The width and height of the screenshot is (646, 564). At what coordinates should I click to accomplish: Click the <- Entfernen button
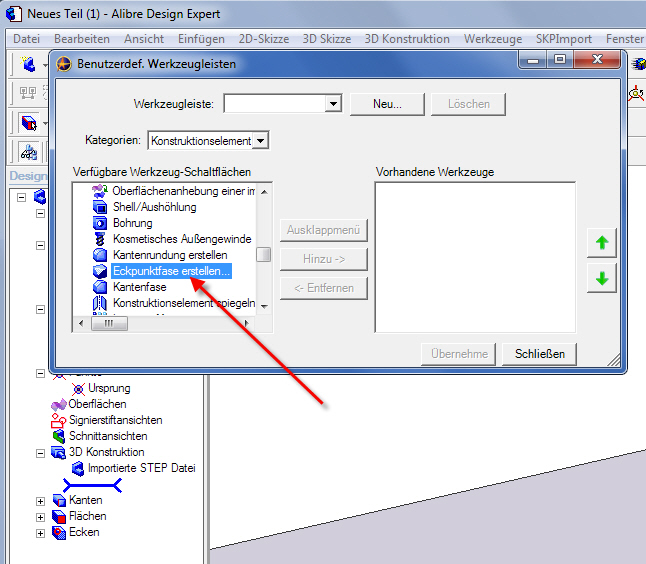click(x=323, y=288)
